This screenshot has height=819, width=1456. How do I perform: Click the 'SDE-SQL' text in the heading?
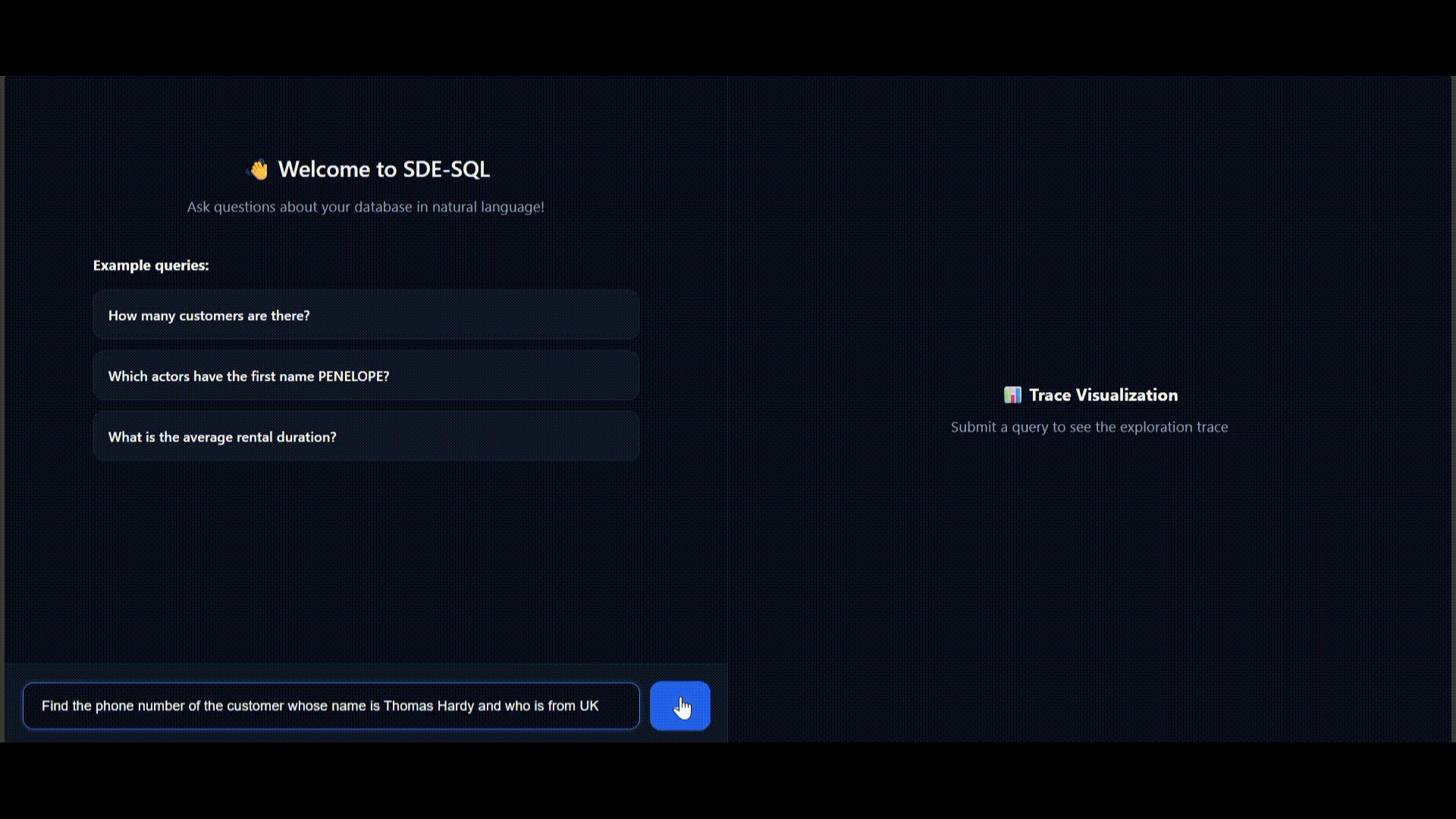[x=446, y=169]
